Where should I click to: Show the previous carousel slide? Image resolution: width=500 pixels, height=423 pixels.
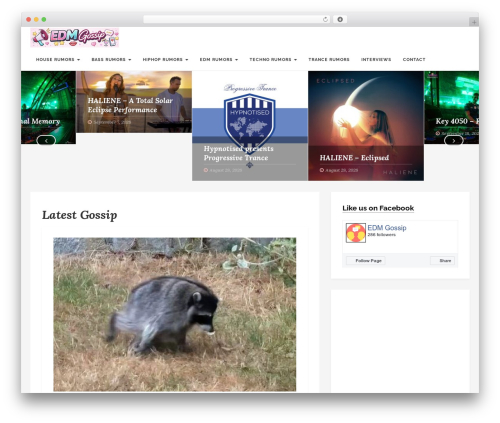coord(46,141)
